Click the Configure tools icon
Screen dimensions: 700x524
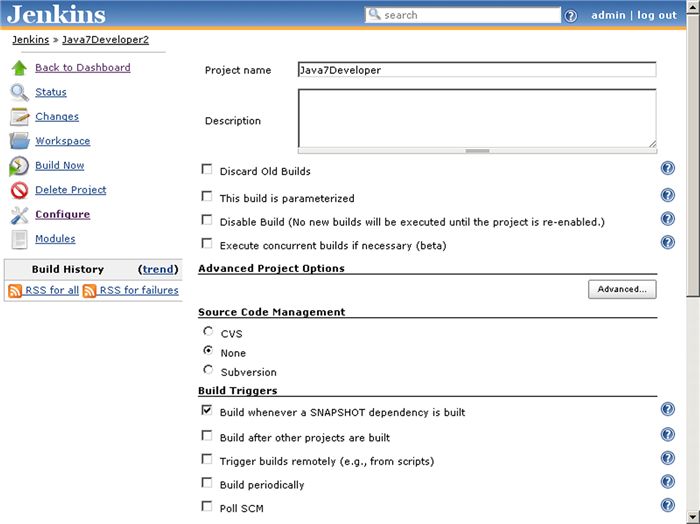(19, 215)
